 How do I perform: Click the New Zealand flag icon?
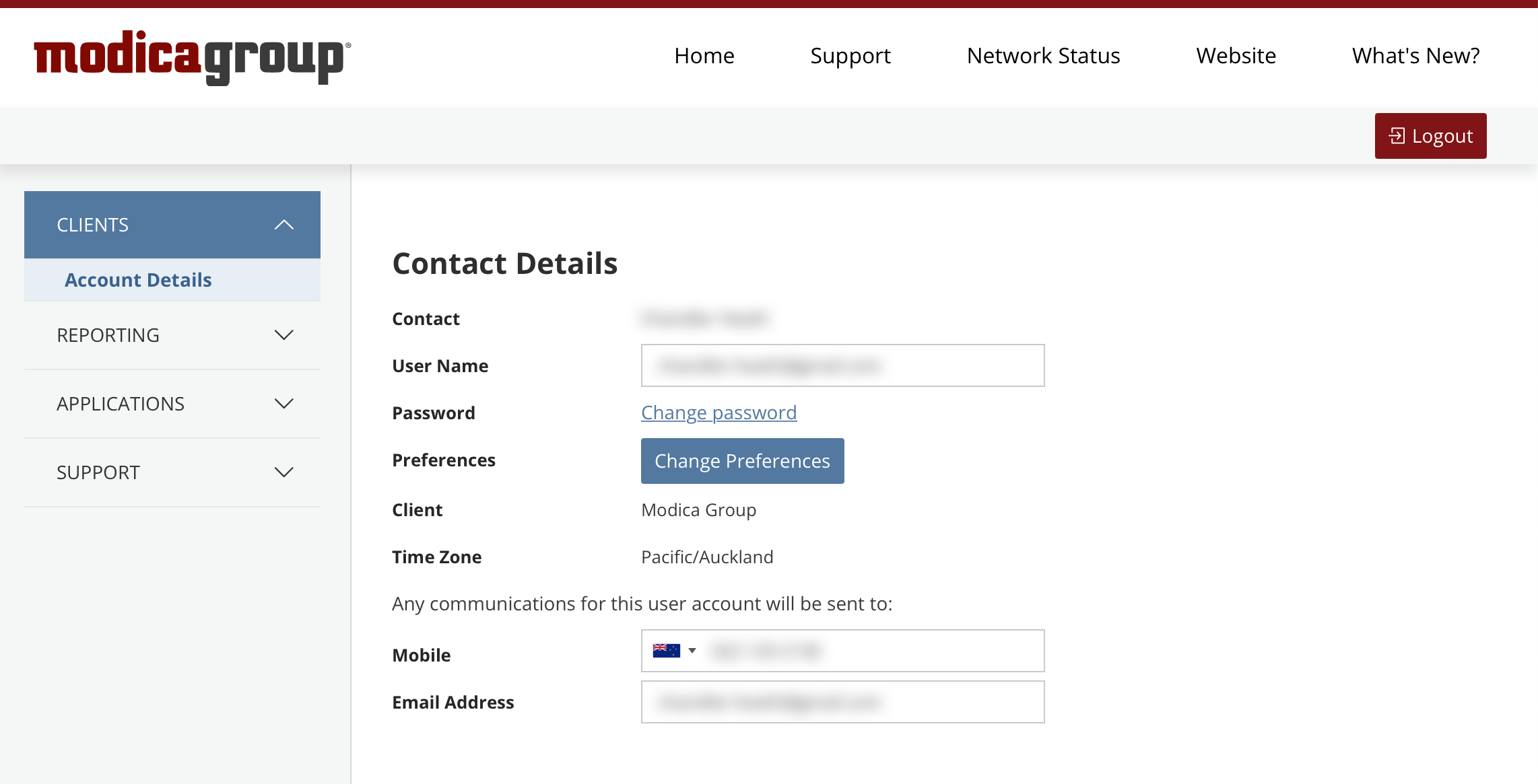tap(666, 651)
